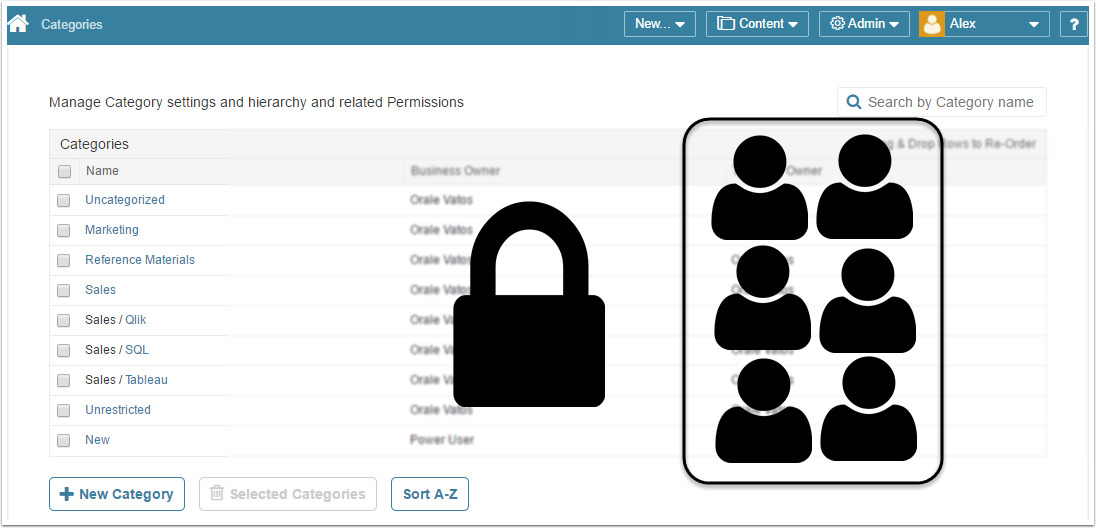Click the group of users icon
The height and width of the screenshot is (528, 1096).
tap(813, 299)
